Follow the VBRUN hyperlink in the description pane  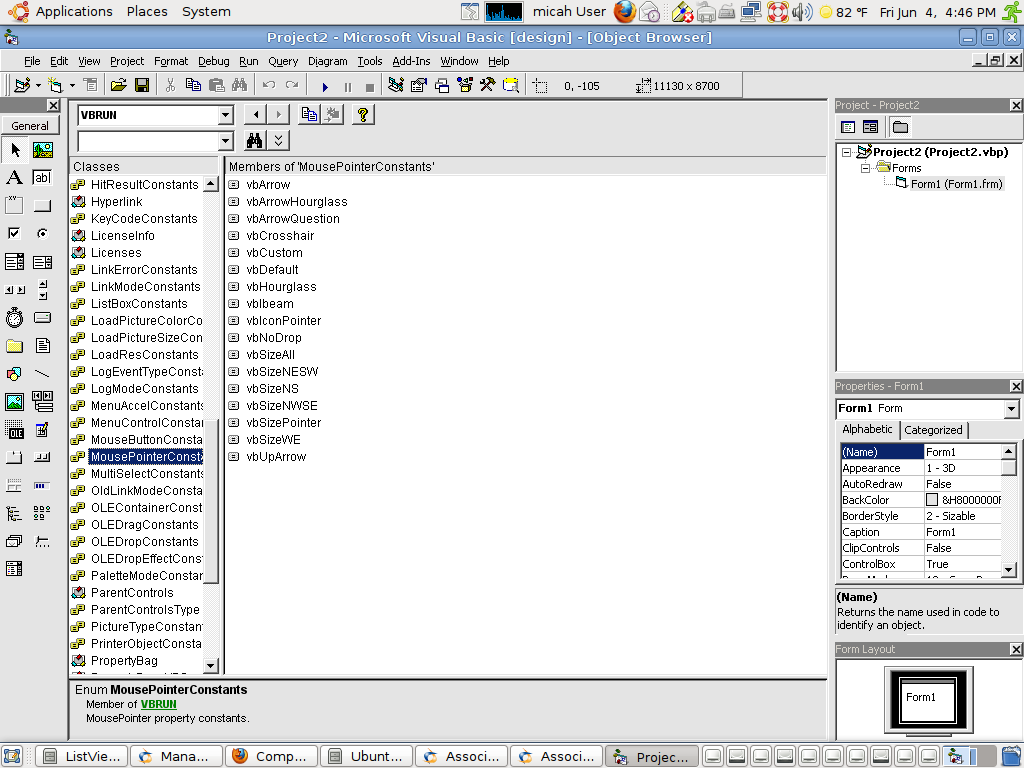pos(158,703)
